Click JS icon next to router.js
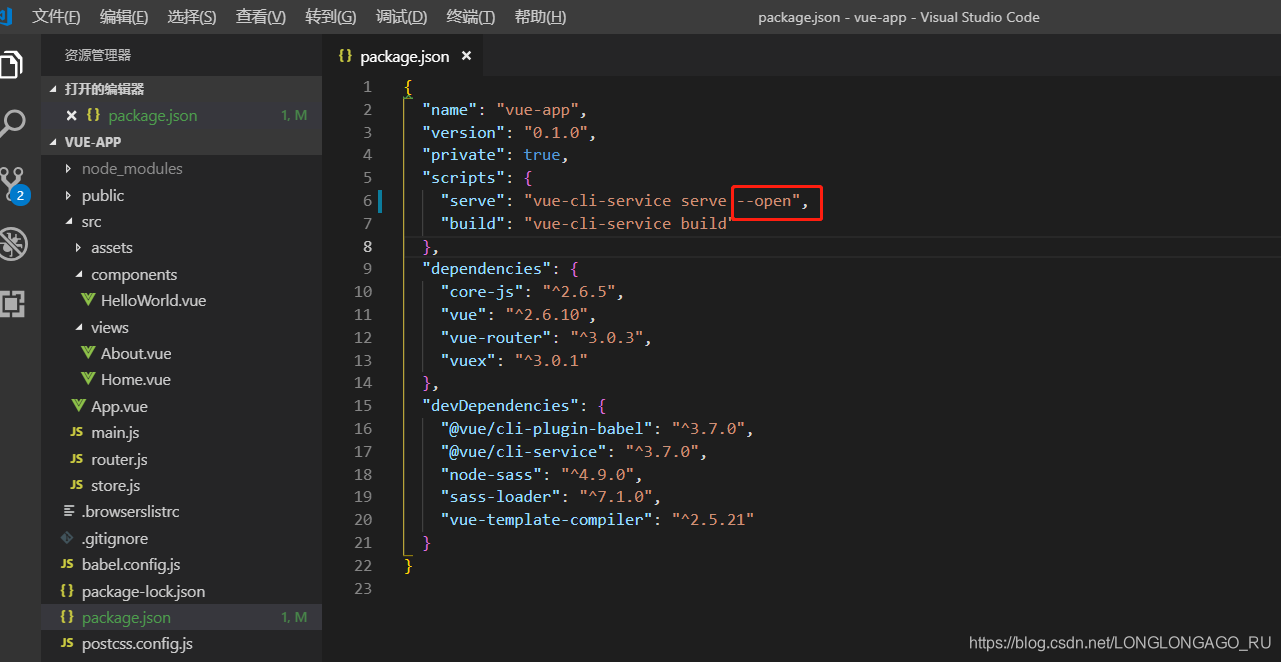 point(77,459)
